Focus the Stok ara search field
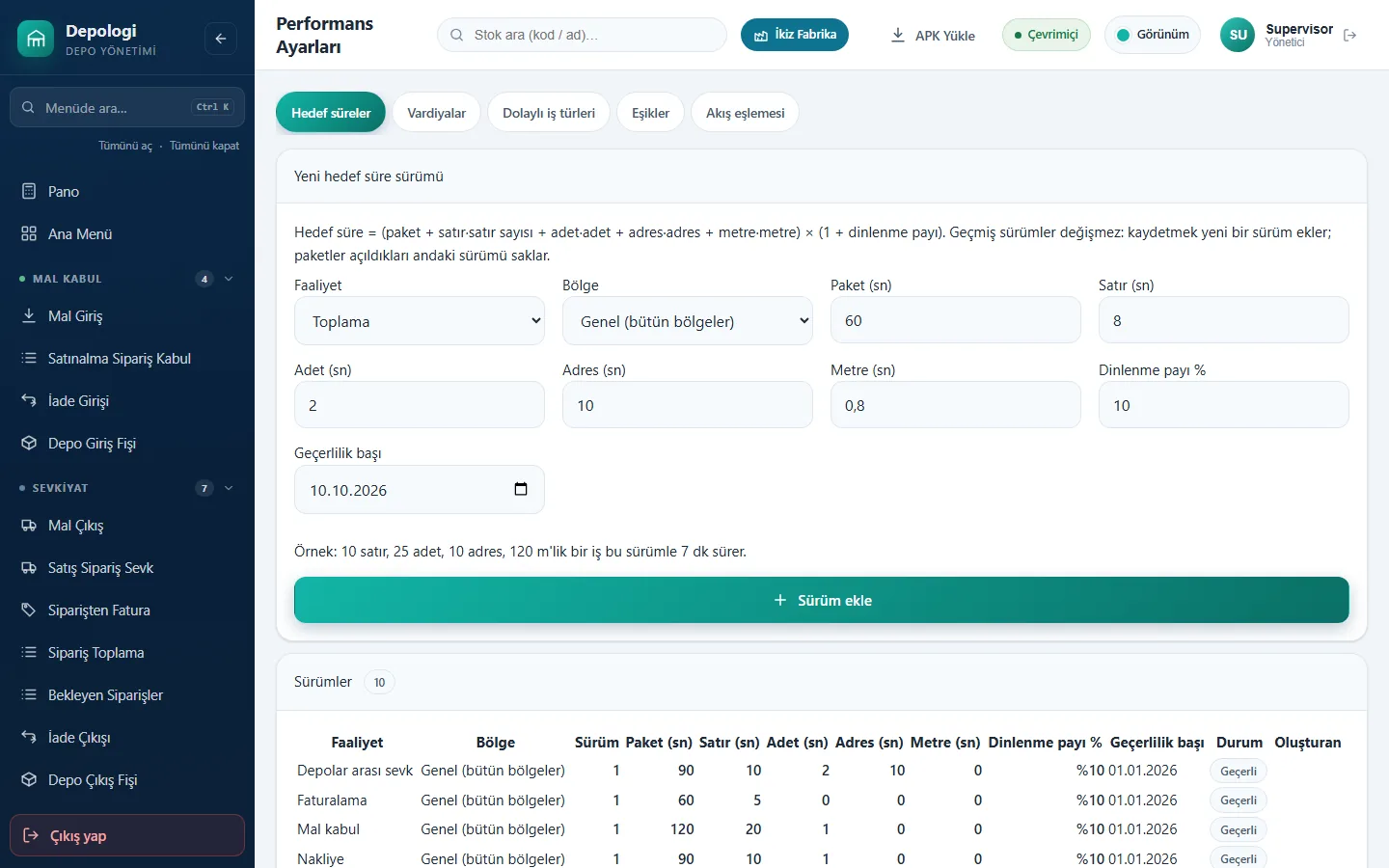The width and height of the screenshot is (1389, 868). pos(582,35)
